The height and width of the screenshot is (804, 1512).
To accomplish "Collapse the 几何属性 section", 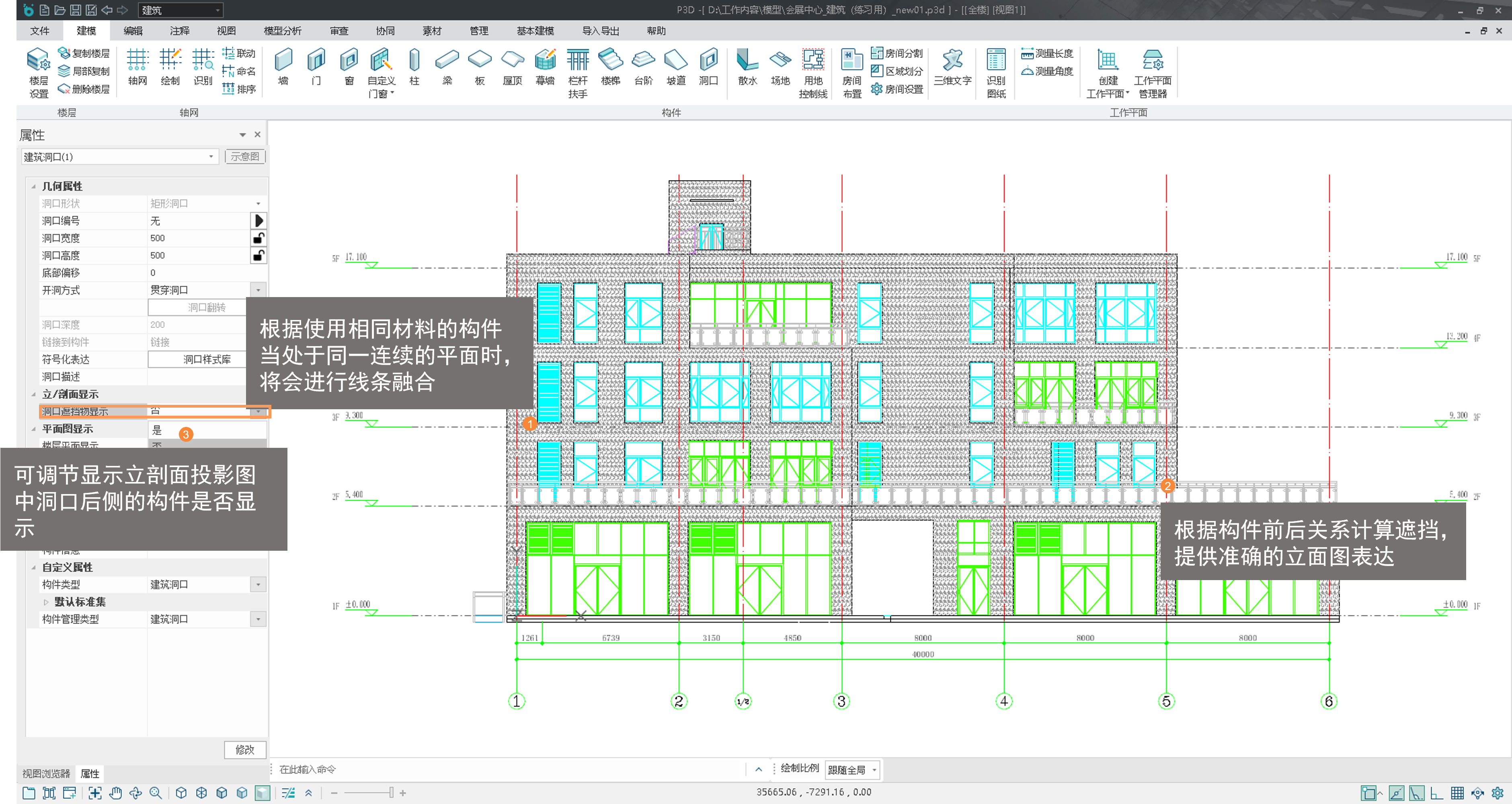I will (33, 186).
